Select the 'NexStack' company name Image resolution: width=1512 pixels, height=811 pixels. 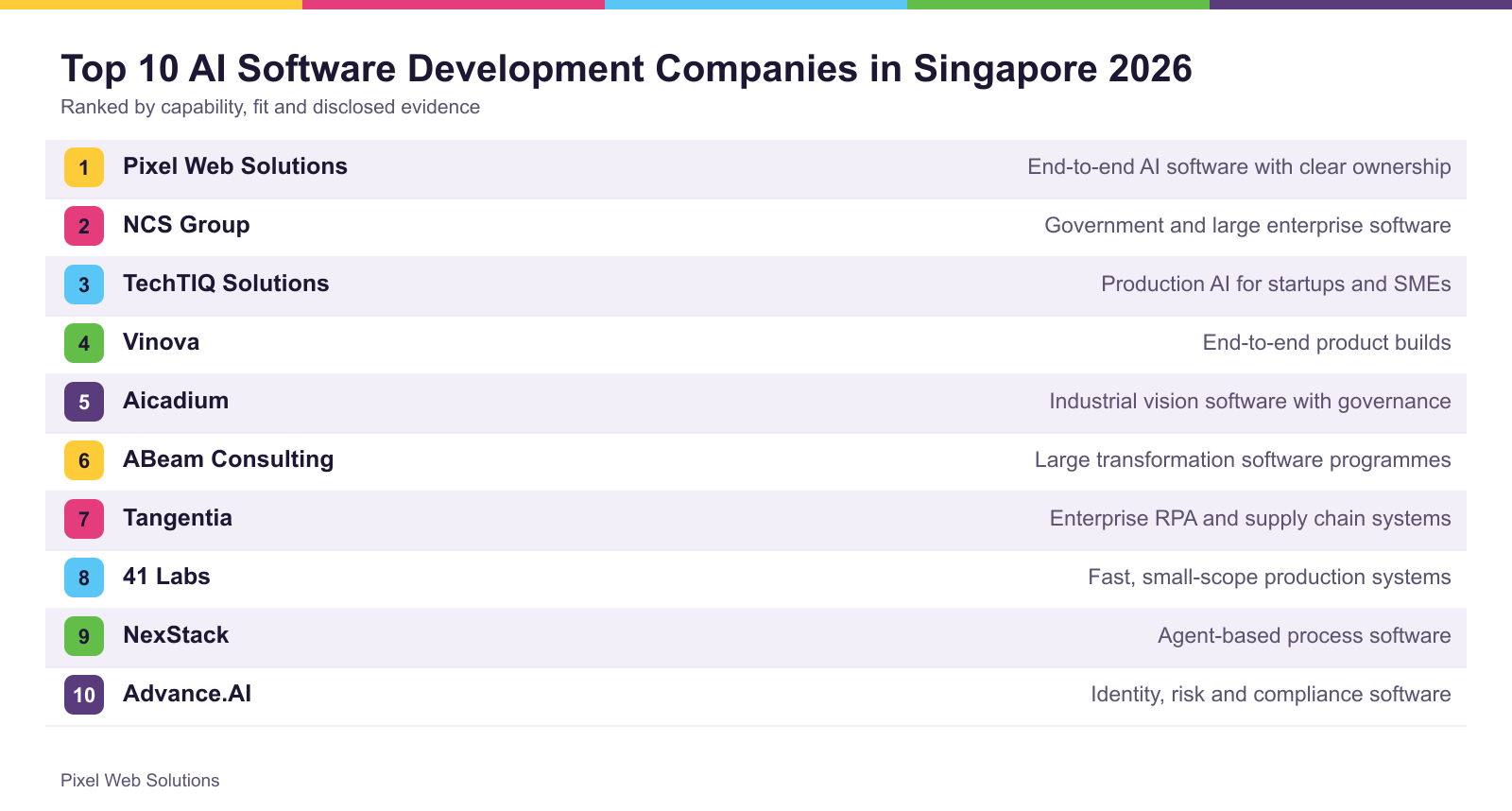(176, 635)
